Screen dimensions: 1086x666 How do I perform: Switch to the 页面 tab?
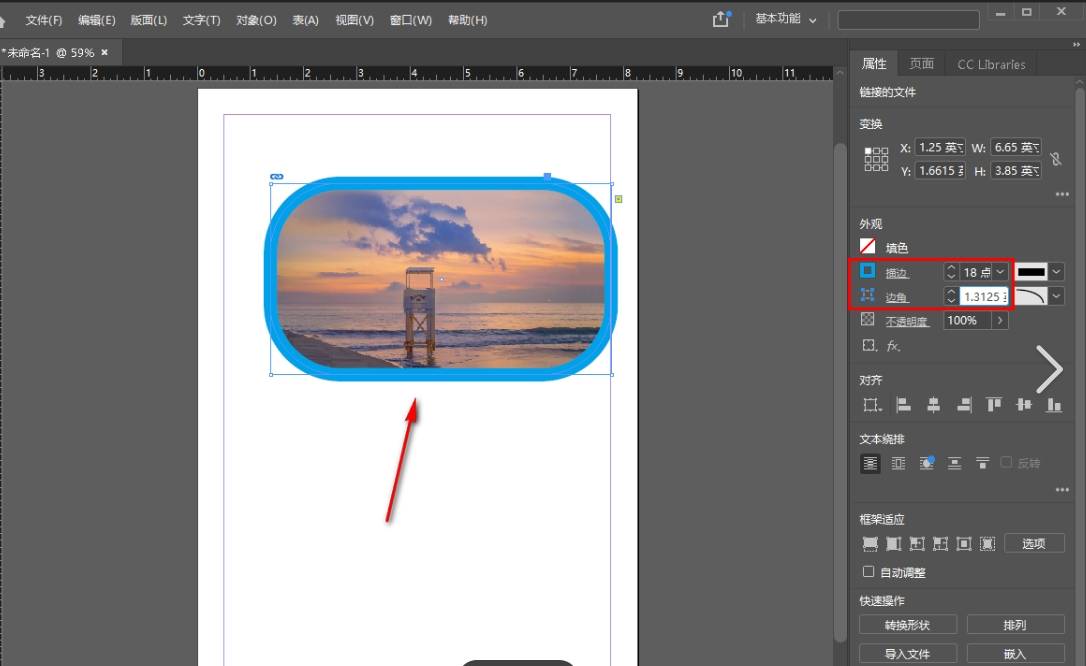[x=921, y=64]
